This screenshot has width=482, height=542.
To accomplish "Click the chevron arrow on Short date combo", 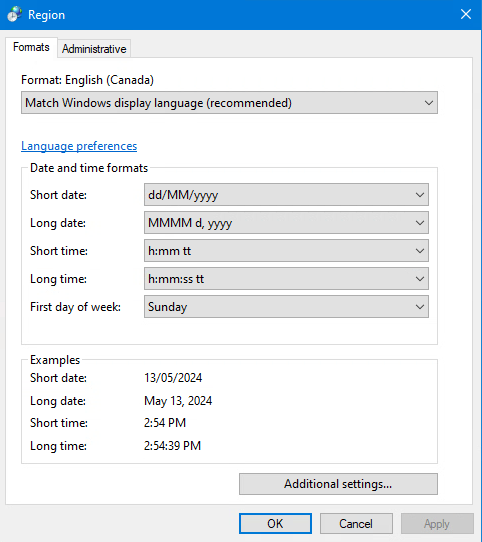I will tap(420, 195).
